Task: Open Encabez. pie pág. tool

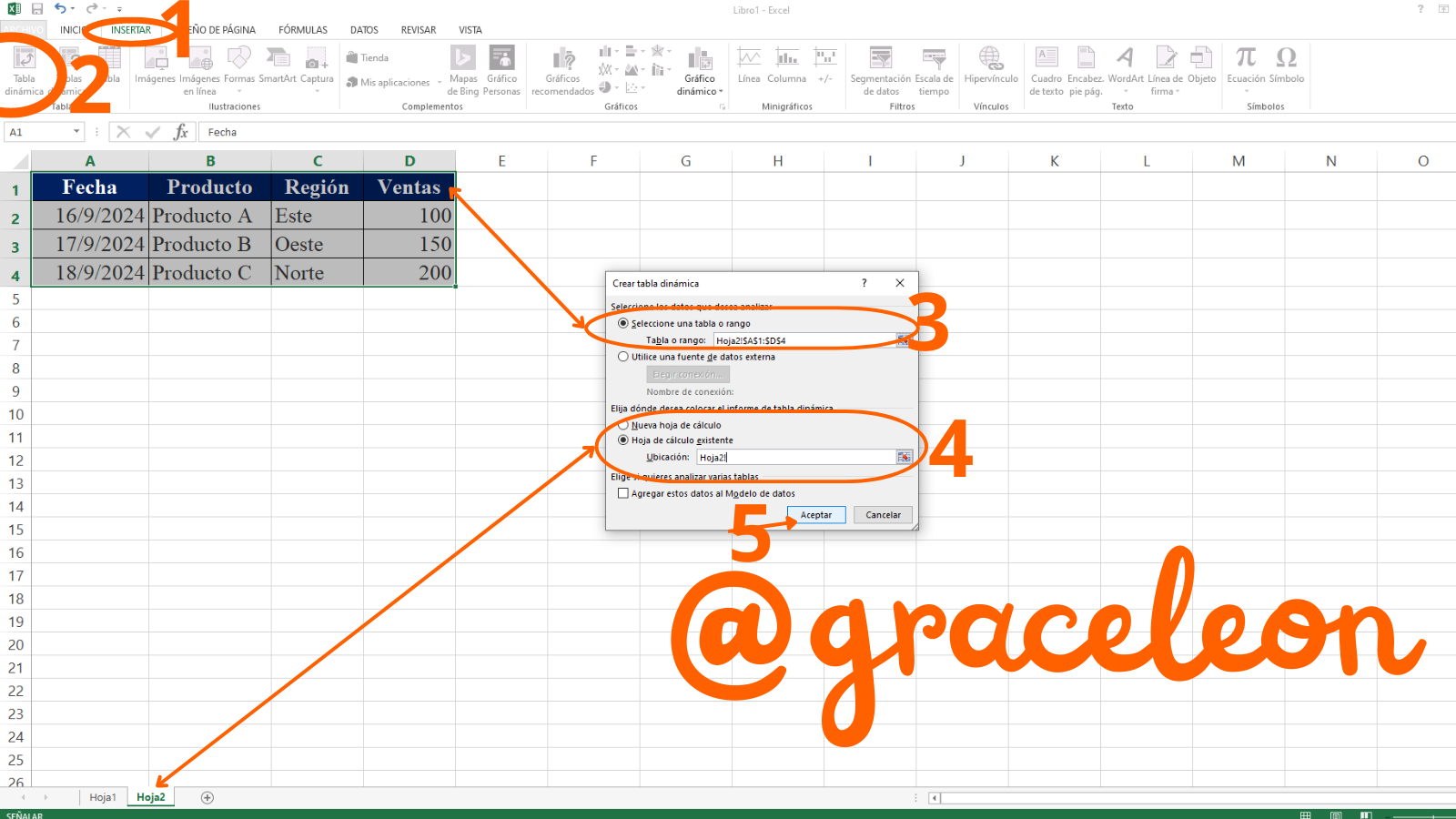Action: [1086, 71]
